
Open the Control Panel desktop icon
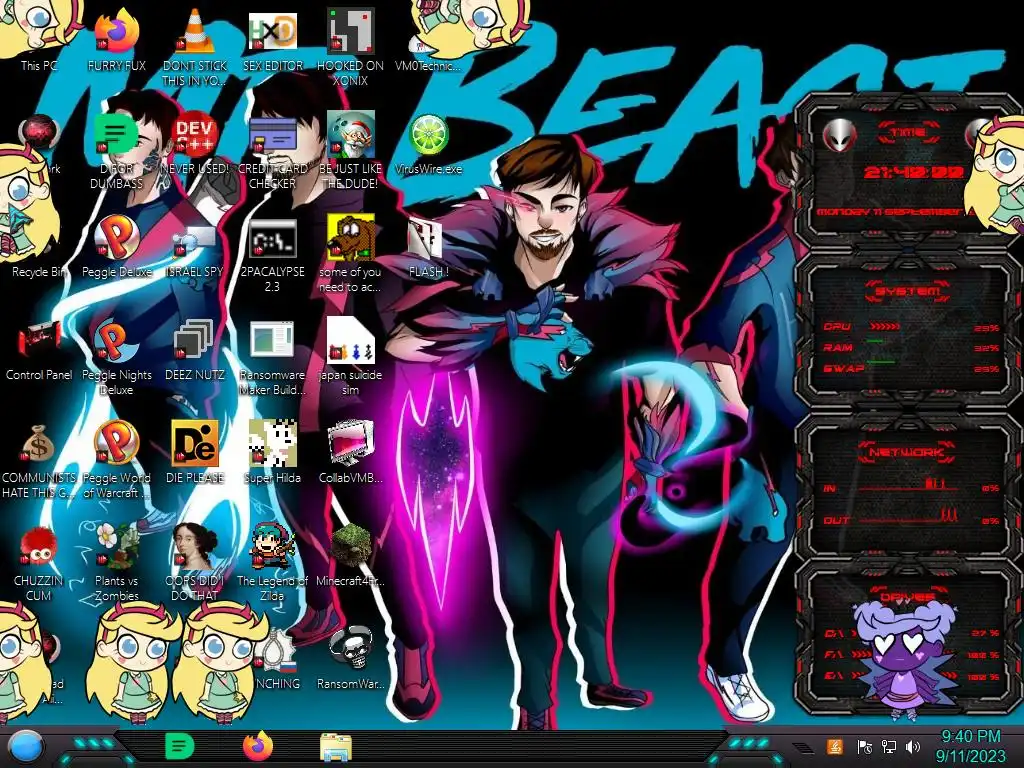(x=39, y=349)
